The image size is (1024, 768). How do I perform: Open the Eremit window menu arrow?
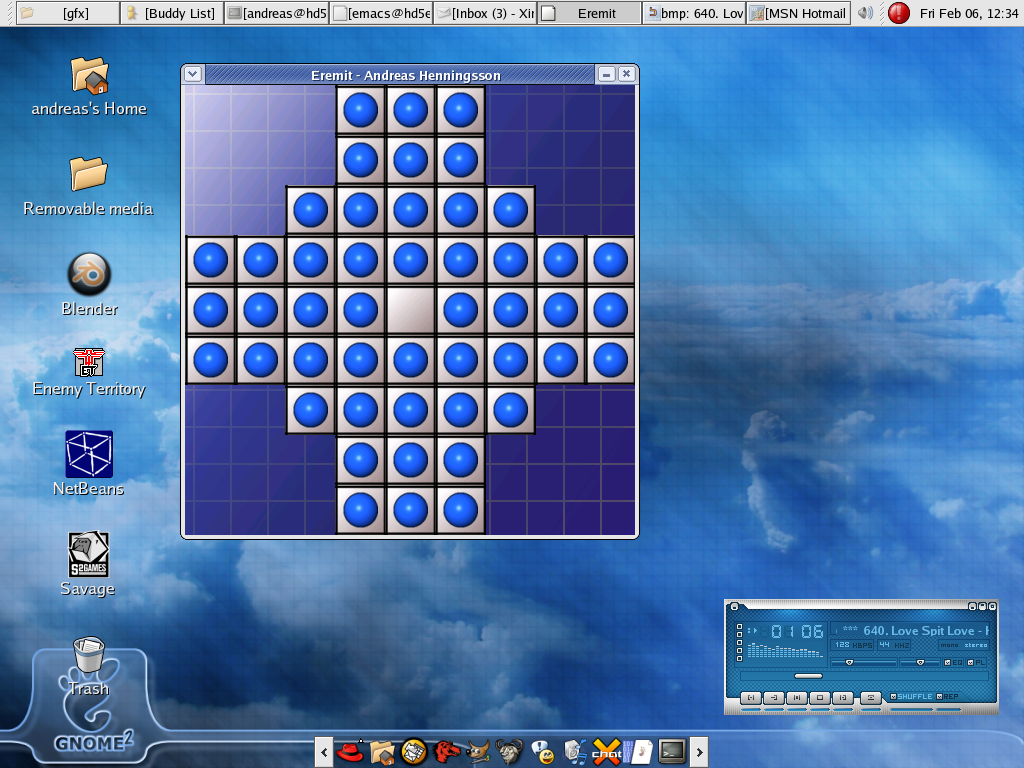coord(193,74)
